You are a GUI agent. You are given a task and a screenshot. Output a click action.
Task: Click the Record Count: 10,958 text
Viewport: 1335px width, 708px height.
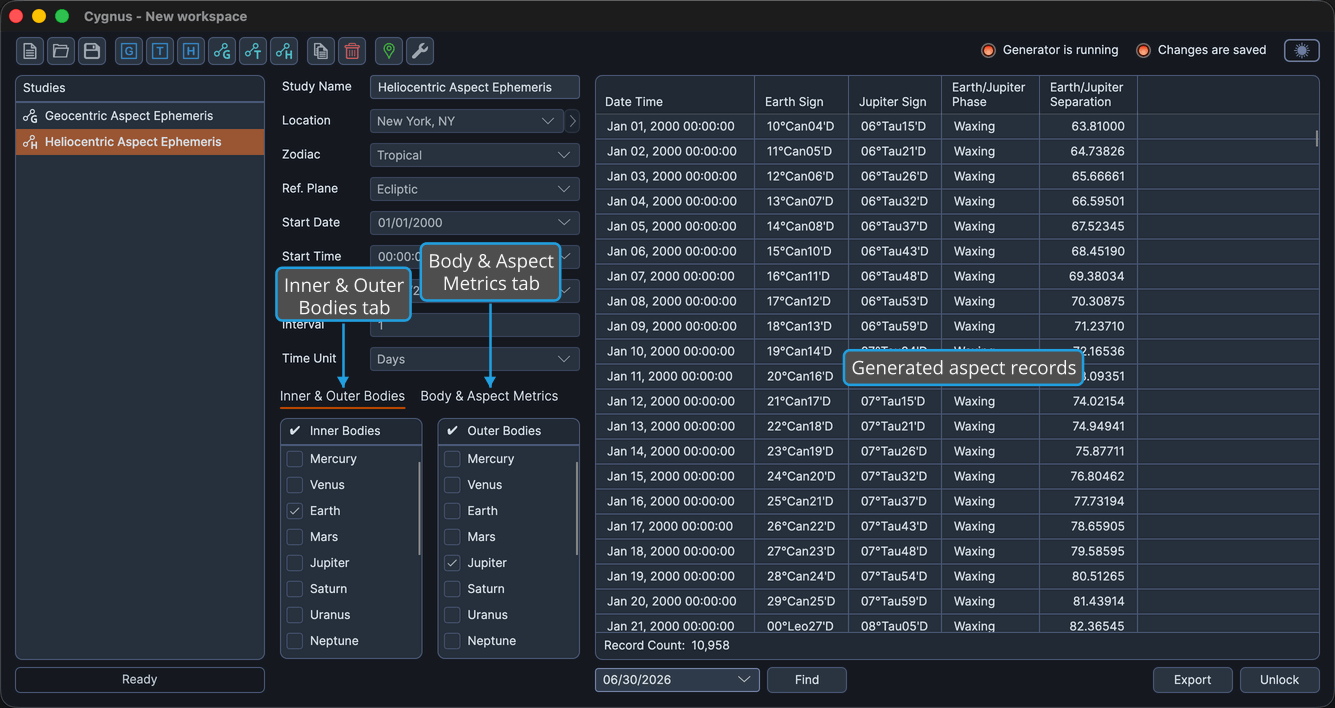[x=667, y=646]
